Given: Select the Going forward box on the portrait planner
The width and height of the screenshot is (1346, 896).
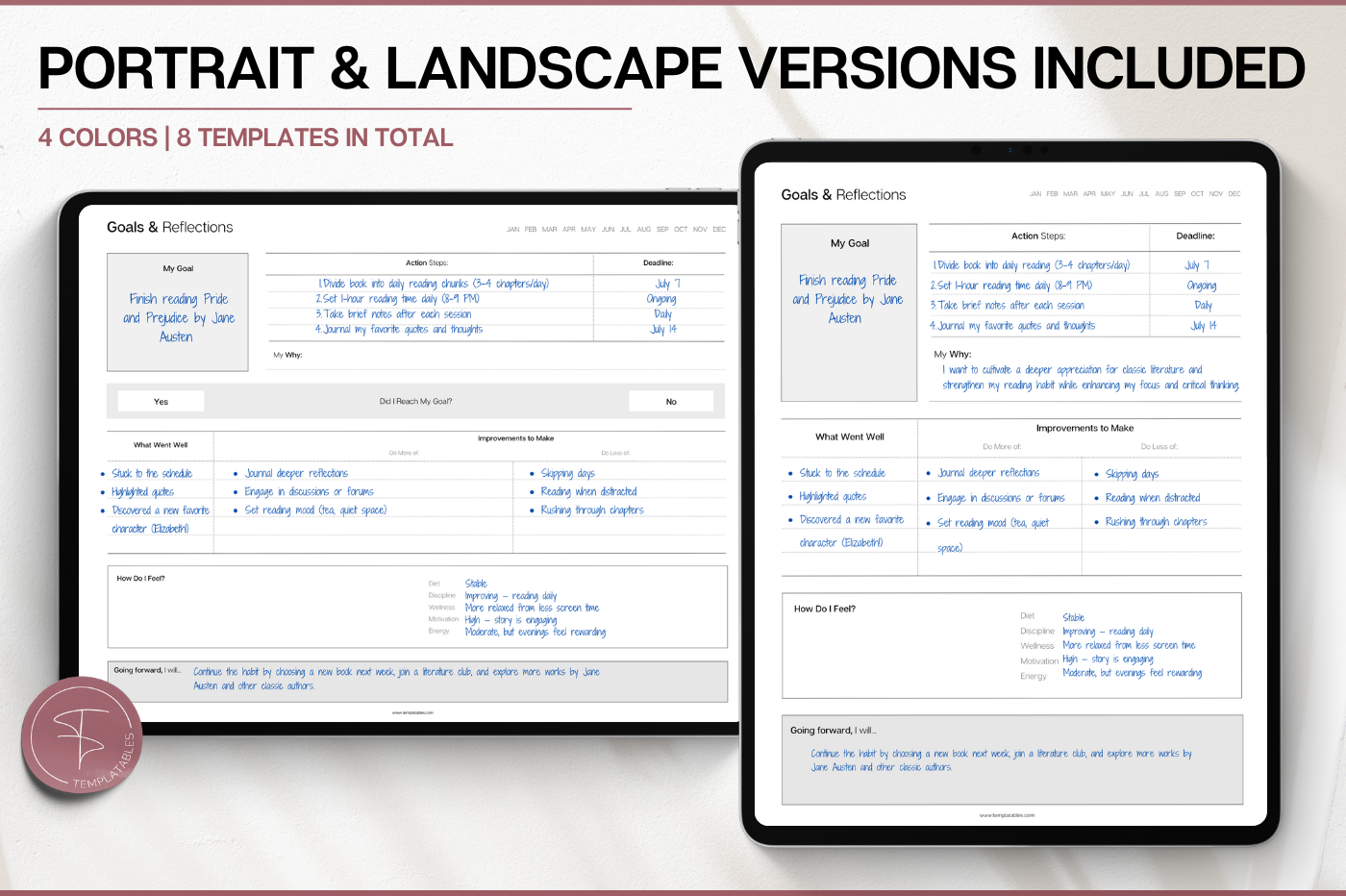Looking at the screenshot, I should pyautogui.click(x=1011, y=759).
